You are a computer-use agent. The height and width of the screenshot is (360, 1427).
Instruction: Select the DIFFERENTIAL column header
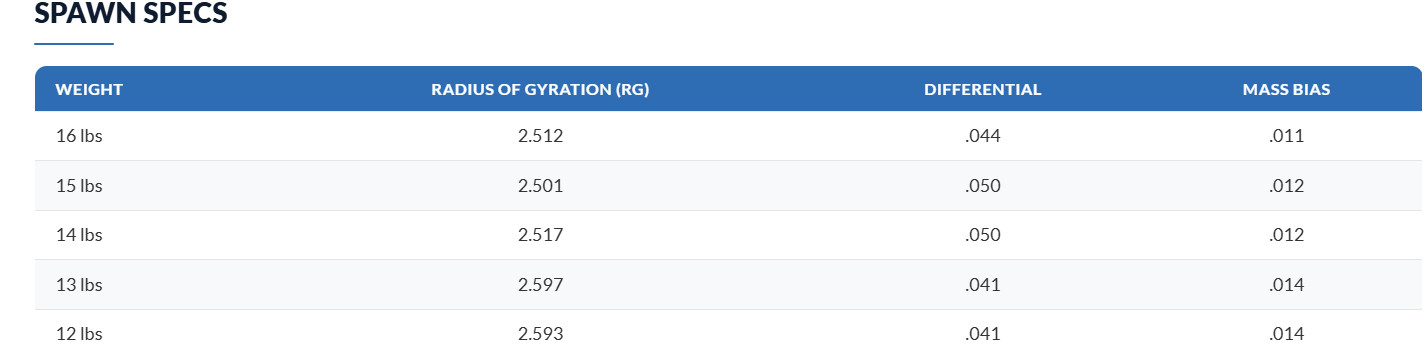(983, 89)
